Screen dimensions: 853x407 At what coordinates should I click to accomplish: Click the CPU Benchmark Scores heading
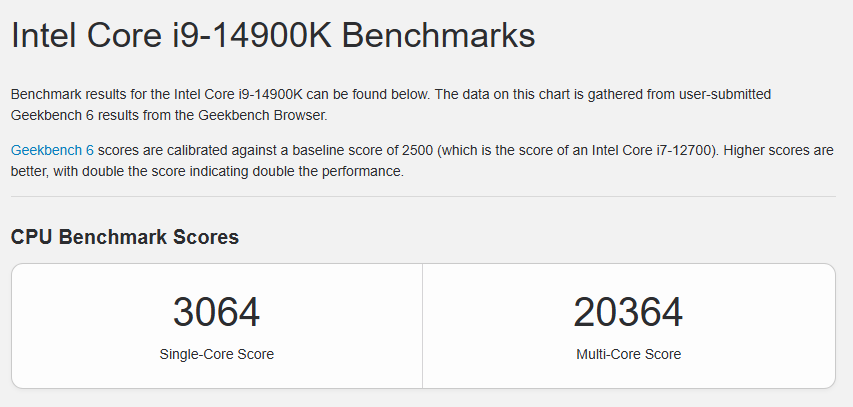pyautogui.click(x=125, y=237)
